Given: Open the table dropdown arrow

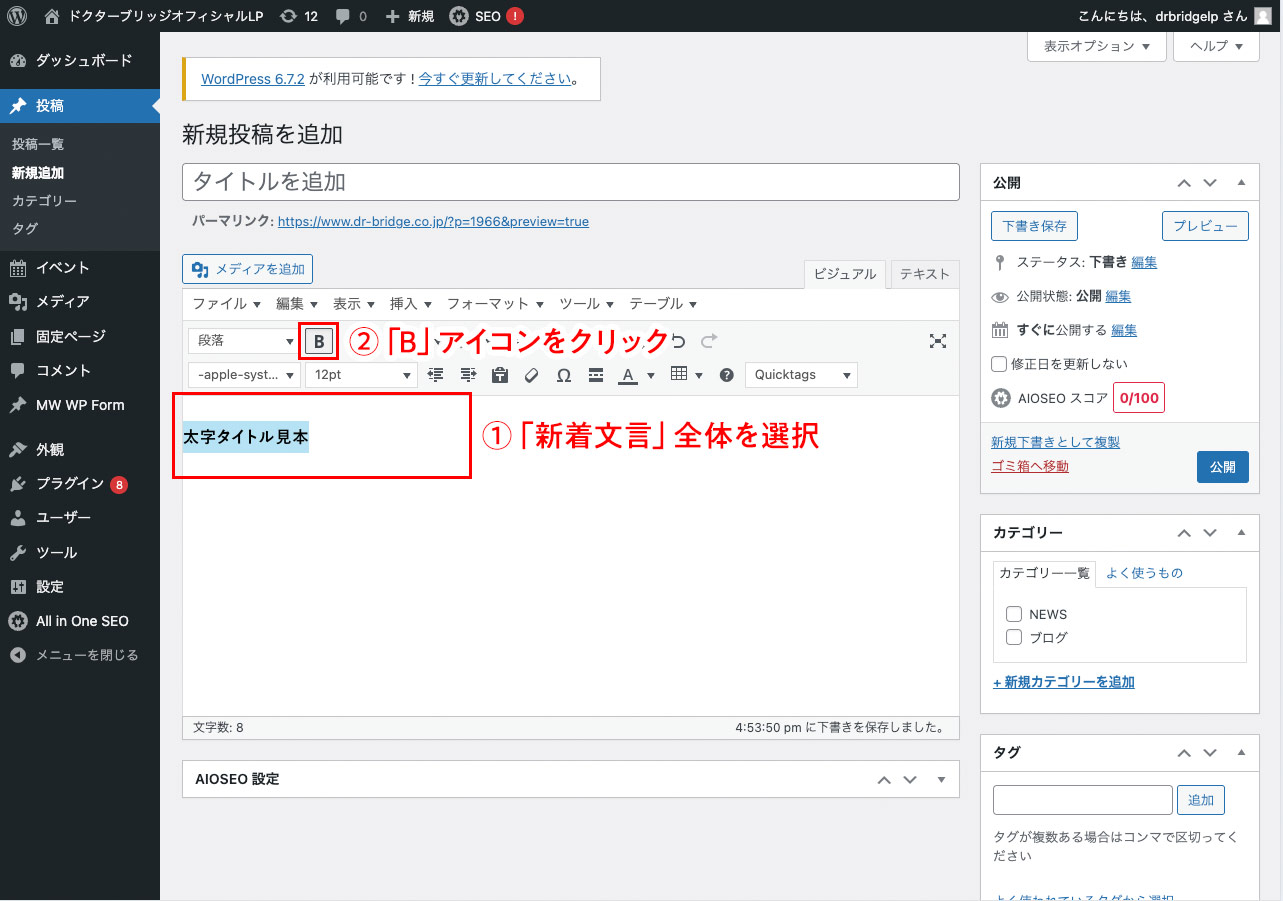Looking at the screenshot, I should [699, 375].
